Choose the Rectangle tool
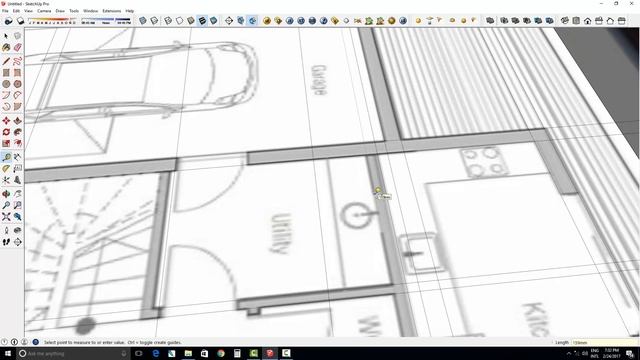 6,73
